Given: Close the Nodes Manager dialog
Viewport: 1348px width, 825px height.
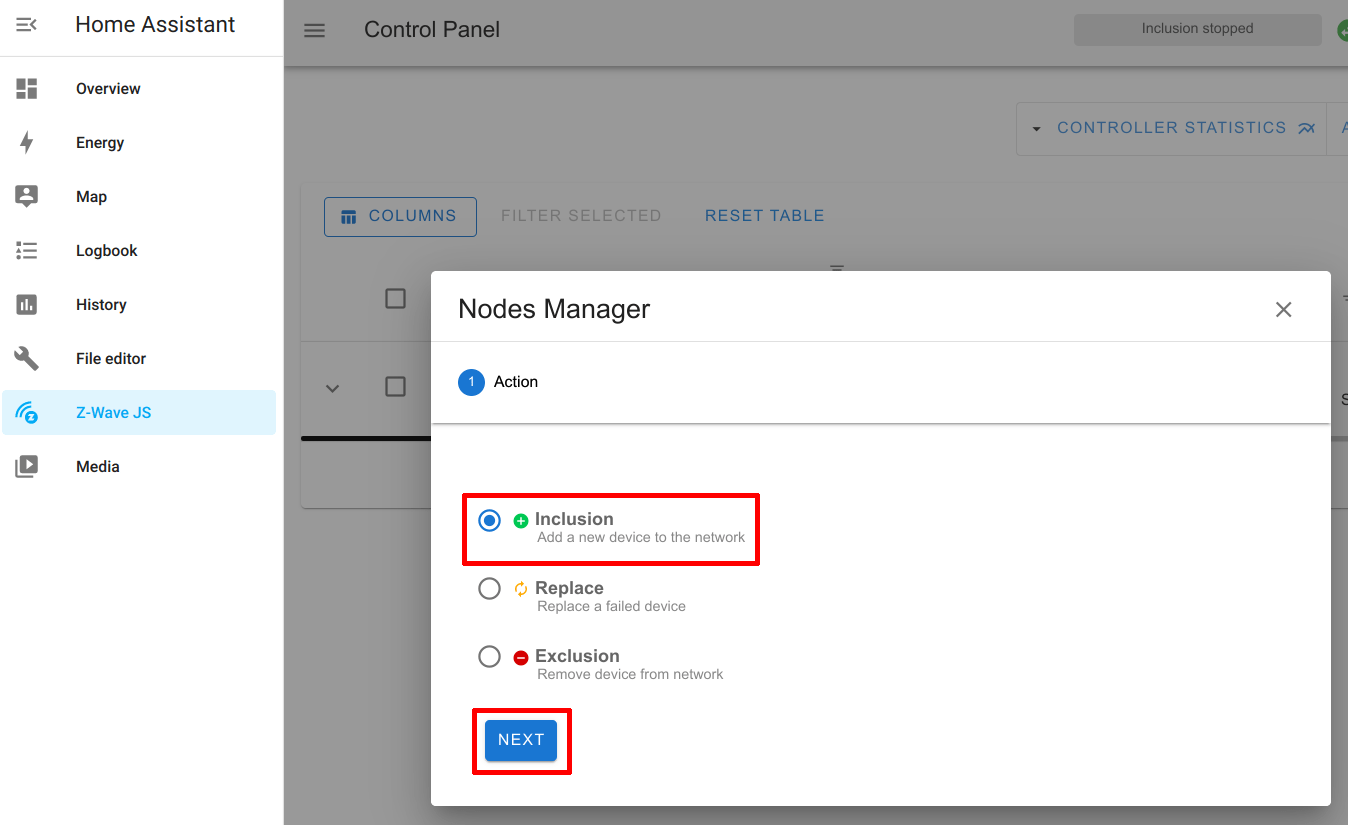Looking at the screenshot, I should coord(1283,309).
